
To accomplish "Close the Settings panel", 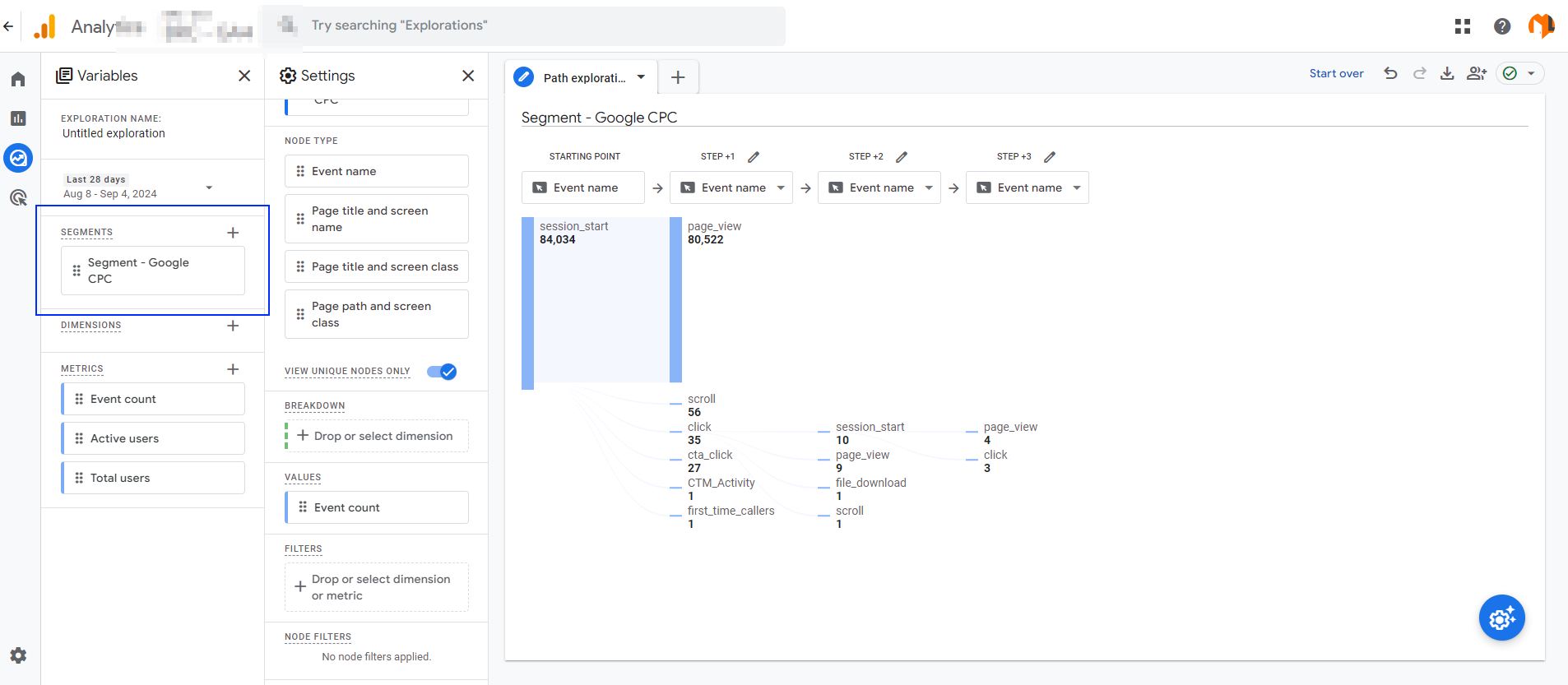I will [468, 76].
